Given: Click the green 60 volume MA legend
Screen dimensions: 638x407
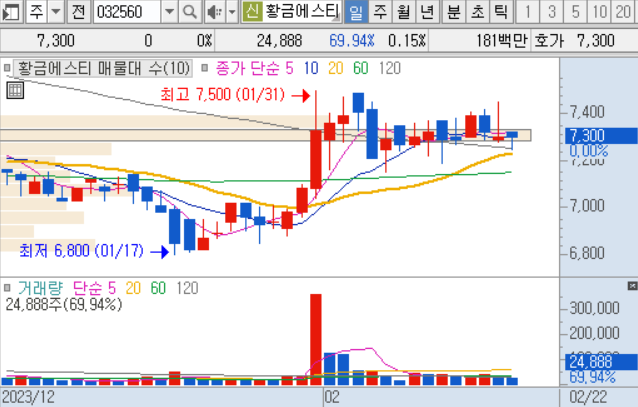Looking at the screenshot, I should 158,288.
